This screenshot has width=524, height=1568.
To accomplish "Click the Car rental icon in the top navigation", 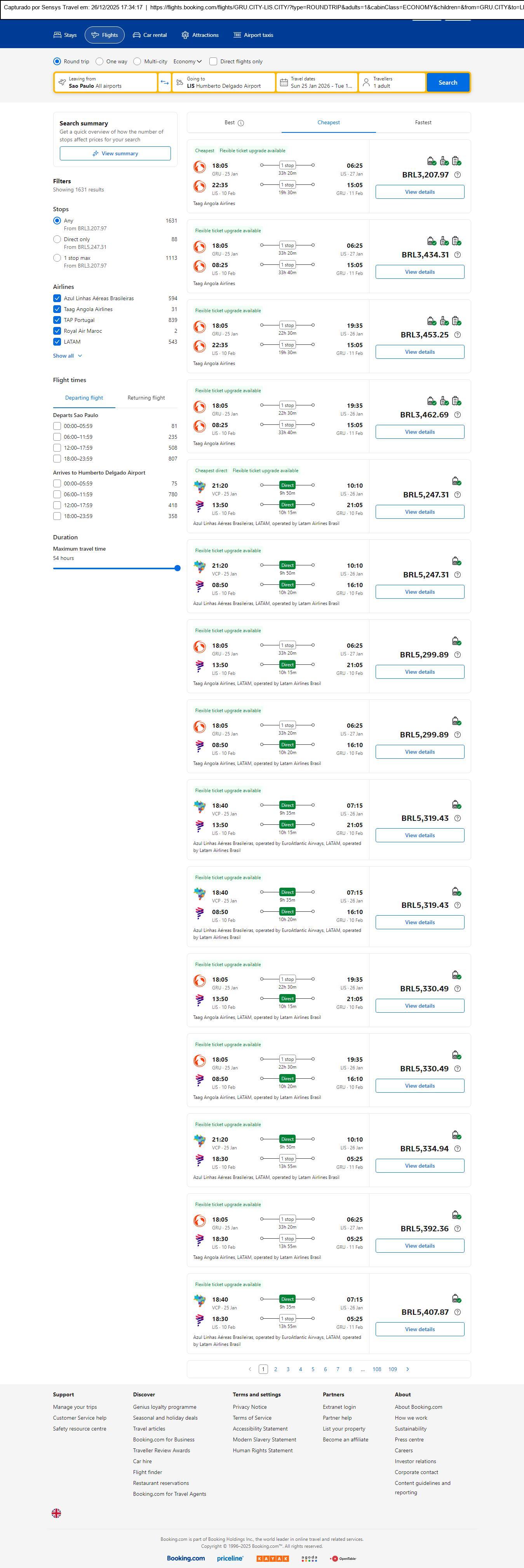I will [137, 35].
